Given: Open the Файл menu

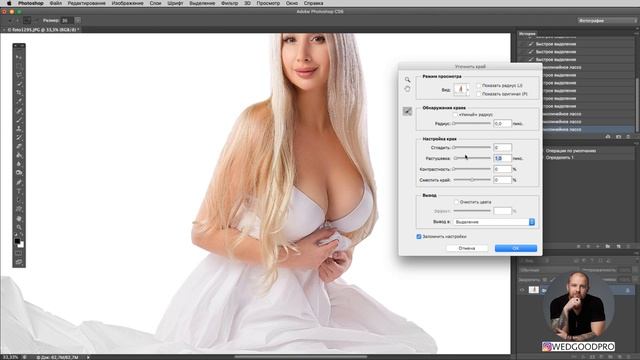Looking at the screenshot, I should click(x=56, y=3).
